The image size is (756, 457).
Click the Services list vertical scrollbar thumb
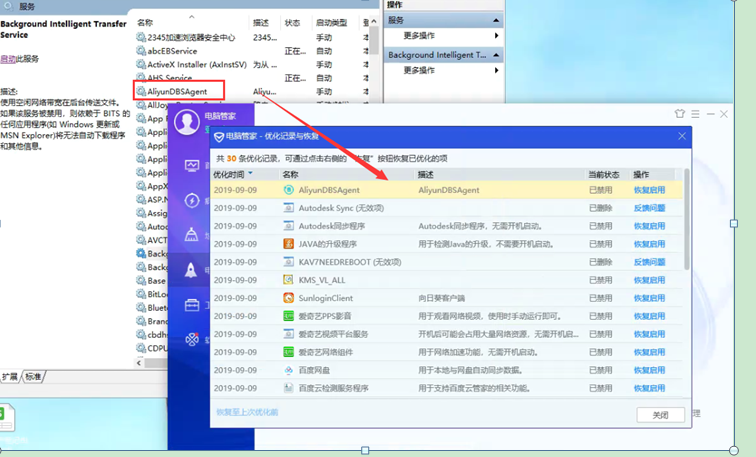374,40
